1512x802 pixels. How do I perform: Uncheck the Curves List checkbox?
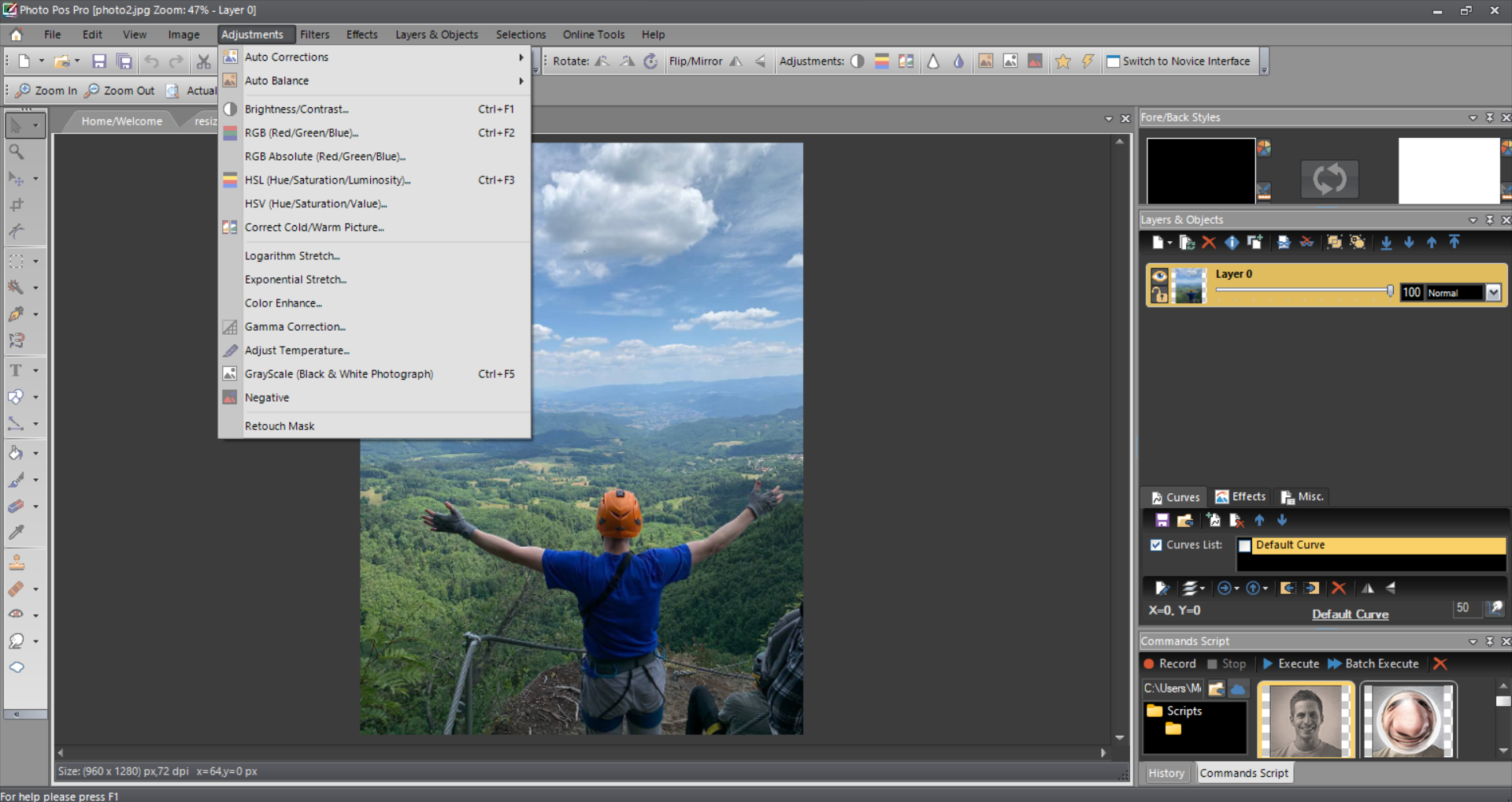tap(1156, 545)
